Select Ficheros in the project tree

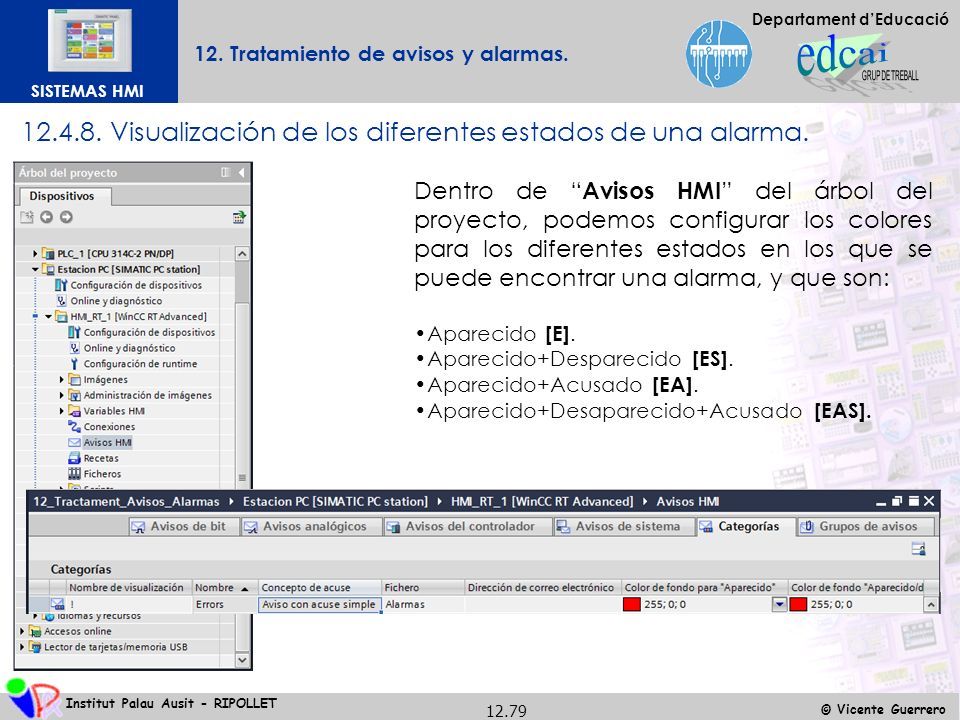102,474
